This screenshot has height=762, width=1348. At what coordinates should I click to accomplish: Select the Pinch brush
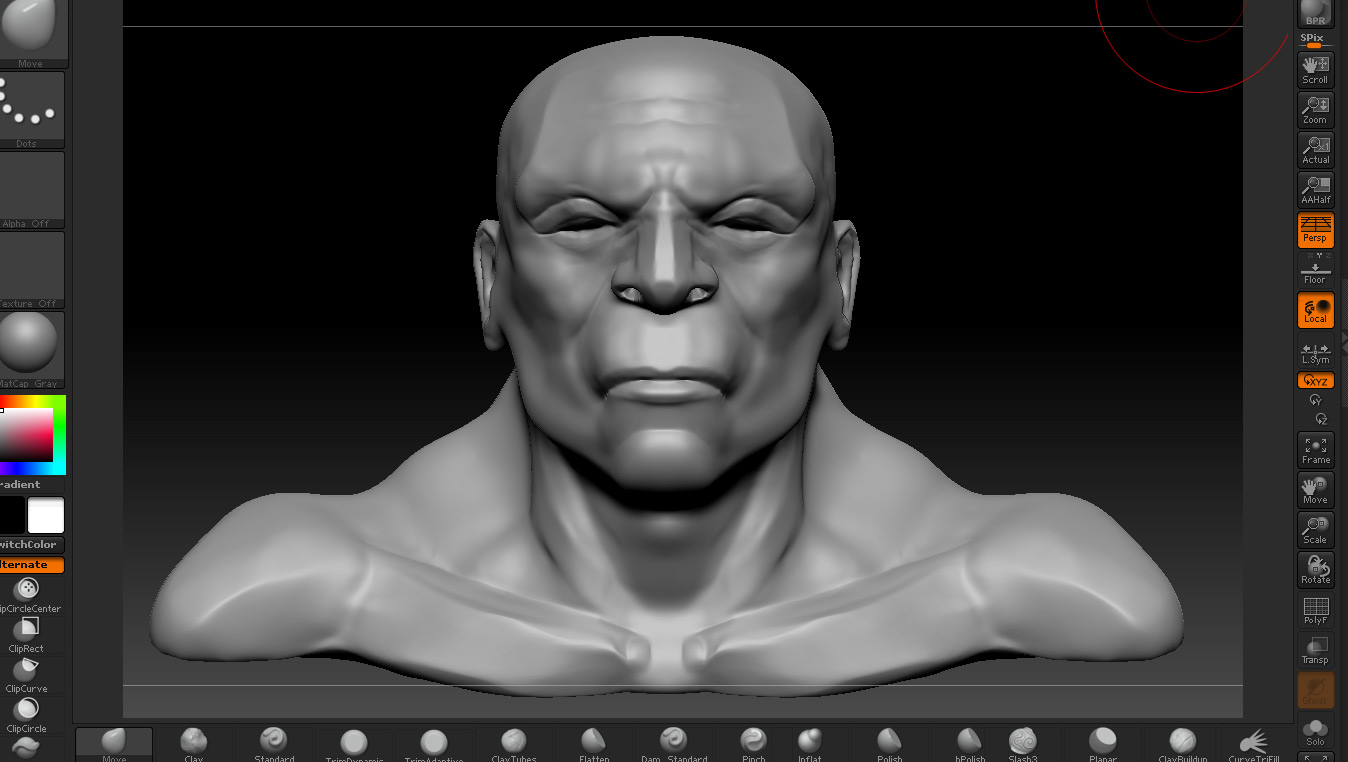754,744
